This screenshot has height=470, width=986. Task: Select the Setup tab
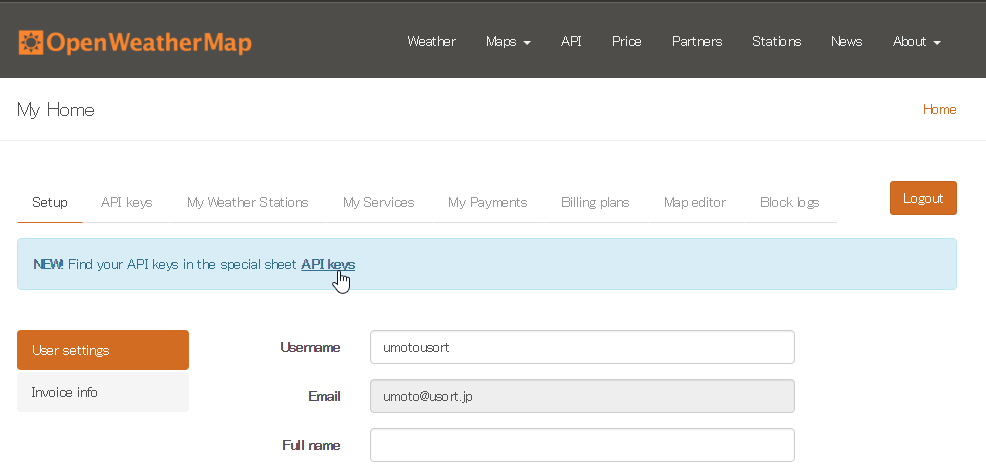pyautogui.click(x=50, y=203)
